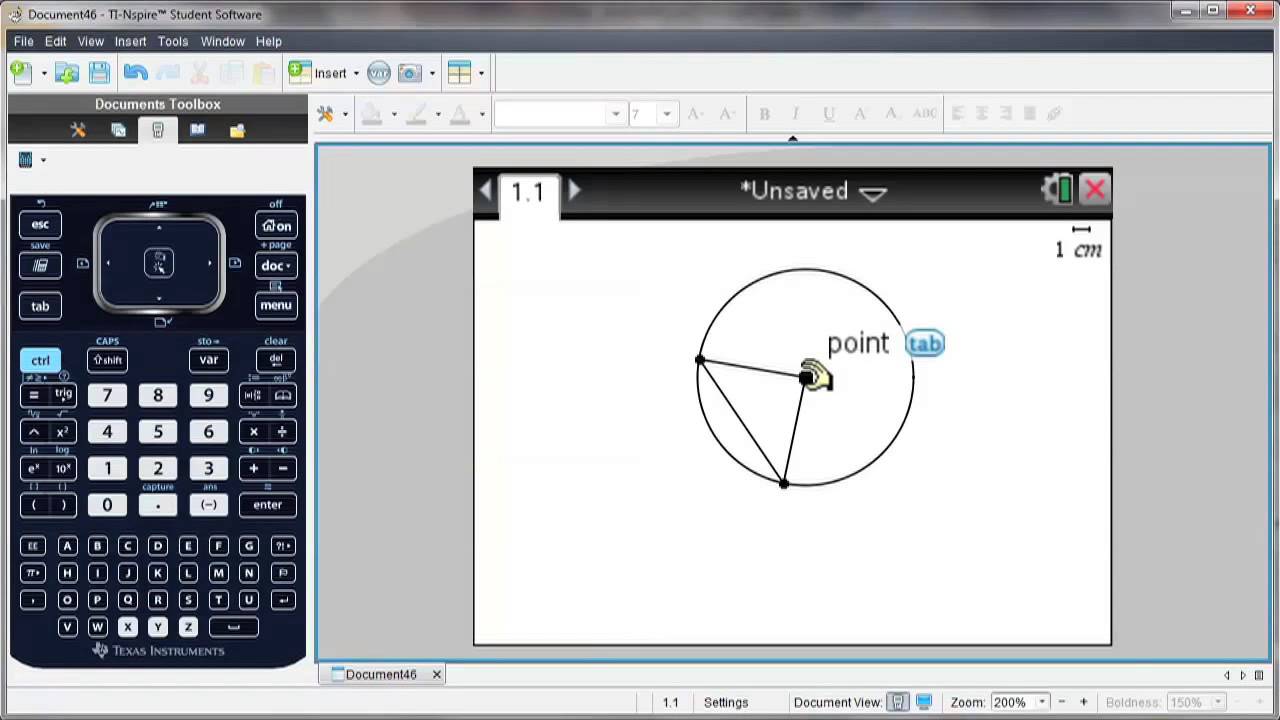This screenshot has height=720, width=1280.
Task: Open the Help menu
Action: 269,41
